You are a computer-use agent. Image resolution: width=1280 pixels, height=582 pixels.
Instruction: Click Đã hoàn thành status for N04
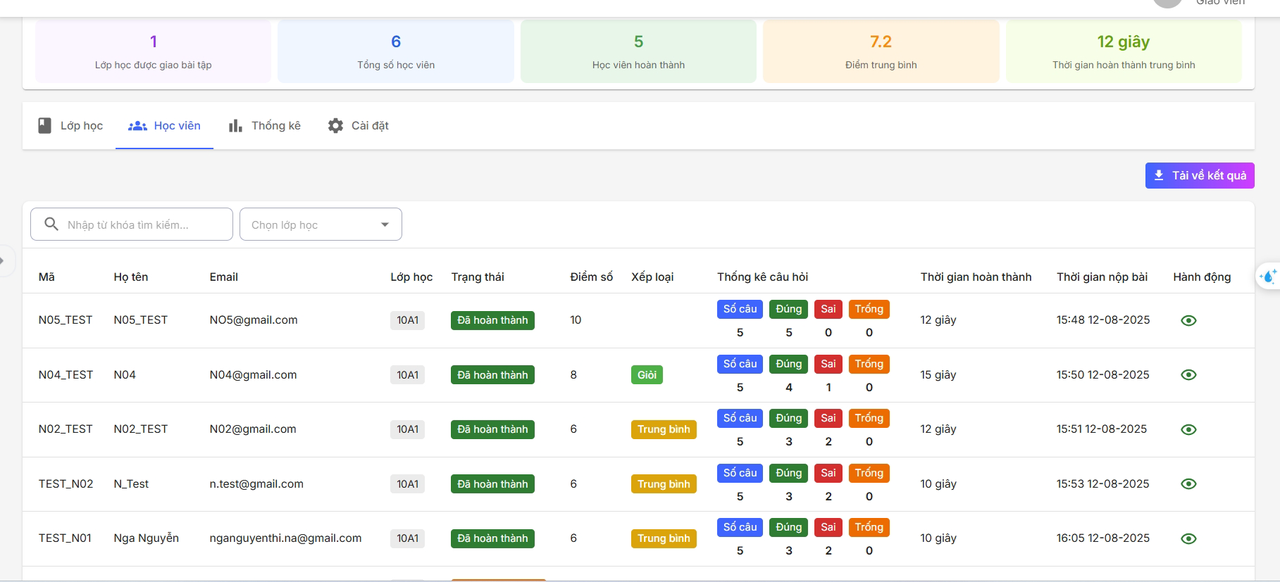493,375
